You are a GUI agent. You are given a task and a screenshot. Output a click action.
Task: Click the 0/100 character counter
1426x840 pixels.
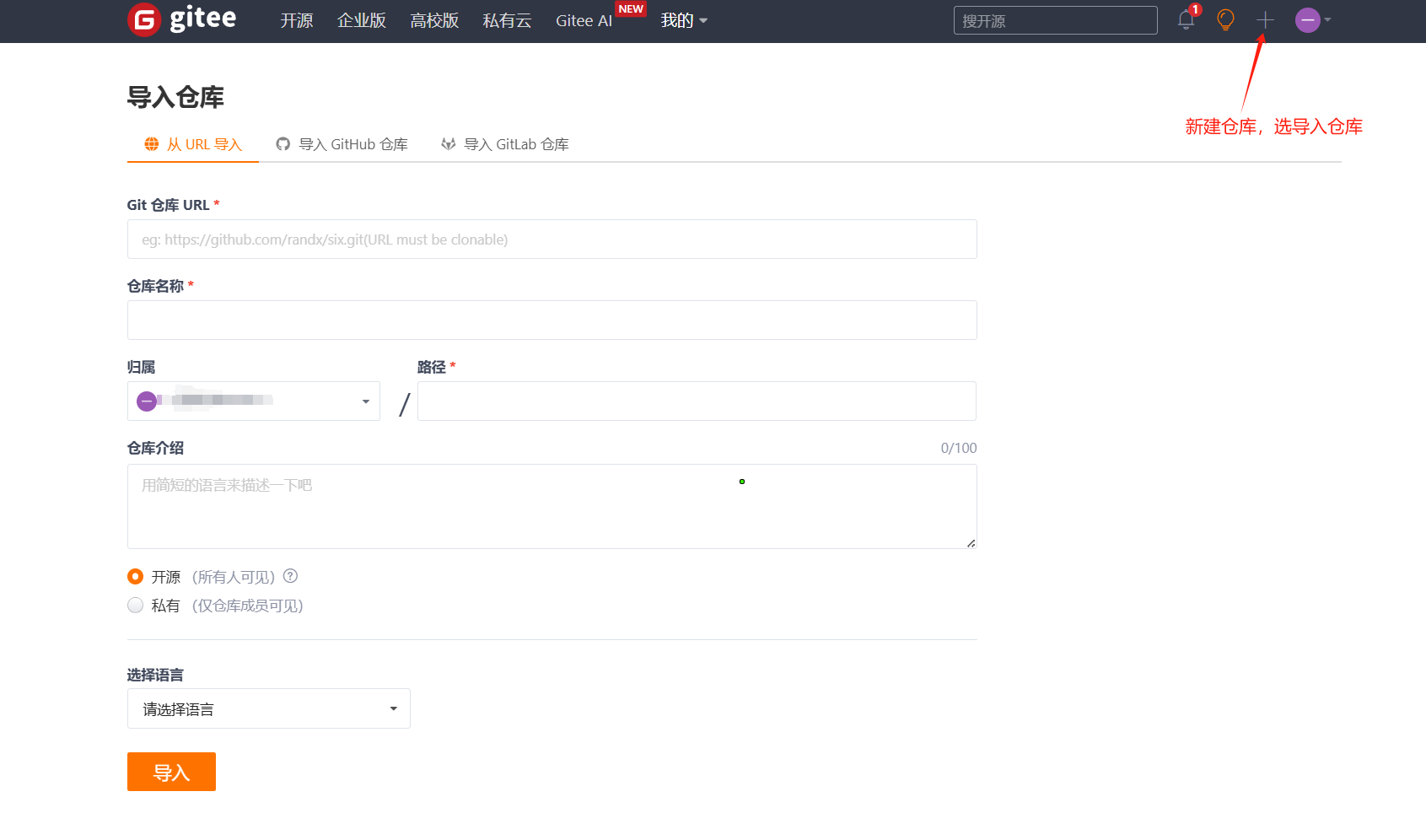959,448
